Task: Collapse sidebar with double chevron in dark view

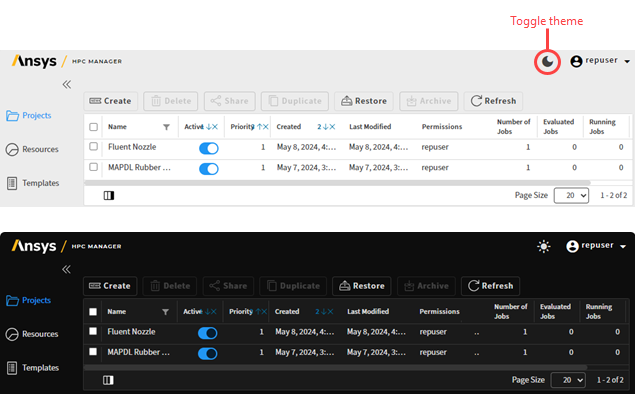Action: (x=66, y=269)
